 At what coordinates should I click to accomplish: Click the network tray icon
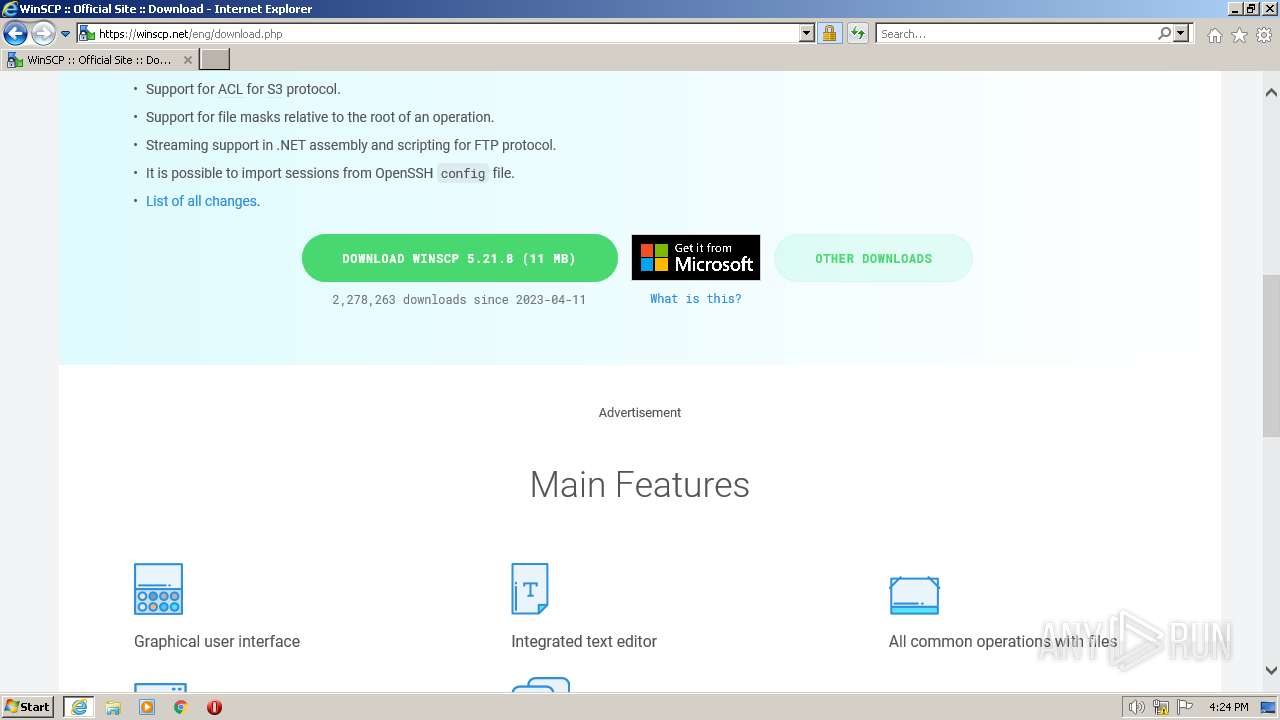pyautogui.click(x=1161, y=707)
